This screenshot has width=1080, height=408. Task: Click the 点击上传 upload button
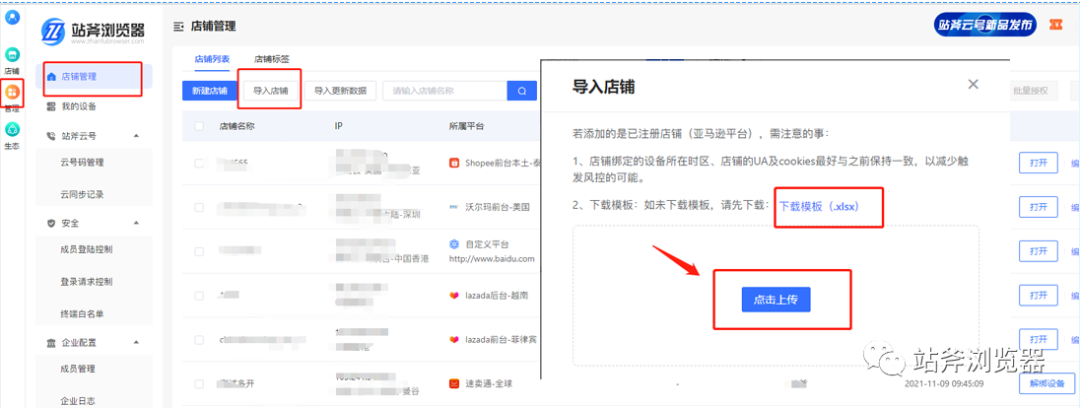(x=775, y=299)
